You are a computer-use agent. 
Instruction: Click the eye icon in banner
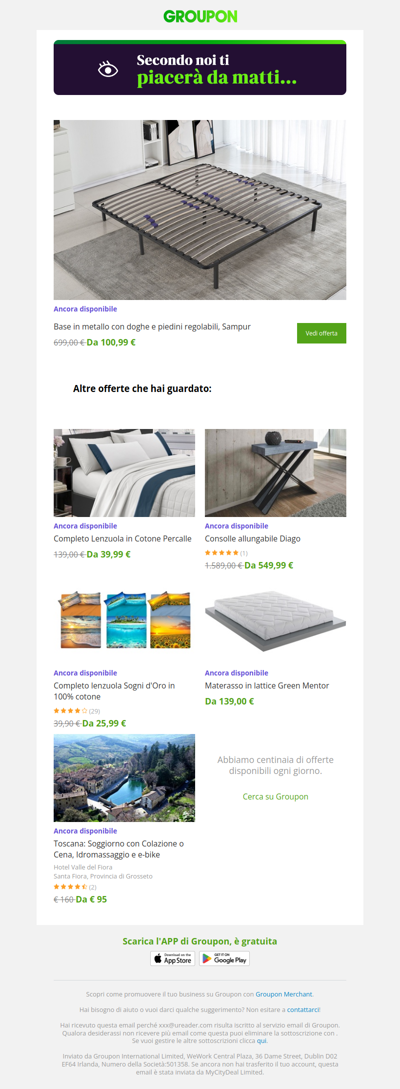pyautogui.click(x=108, y=69)
